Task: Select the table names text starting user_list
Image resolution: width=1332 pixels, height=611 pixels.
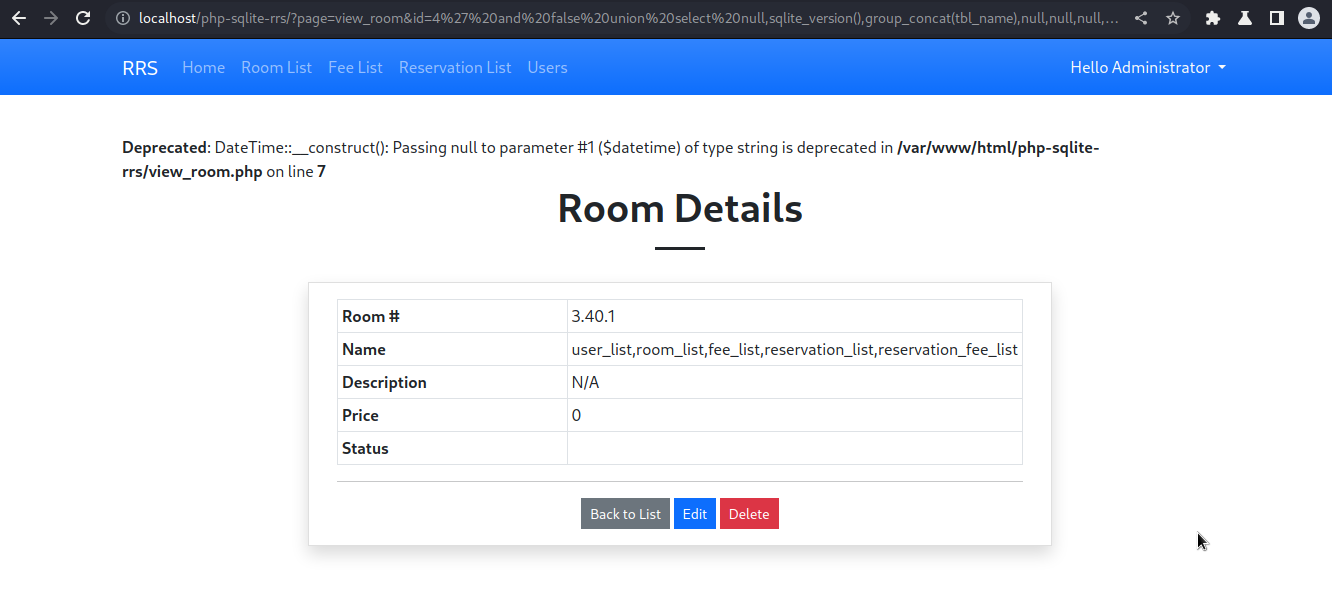Action: coord(795,350)
